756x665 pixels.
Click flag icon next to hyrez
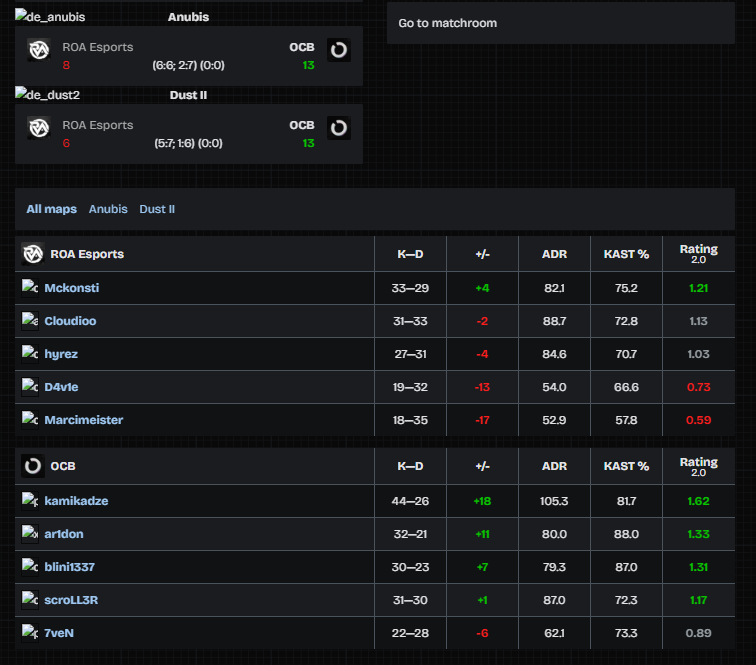[x=30, y=353]
